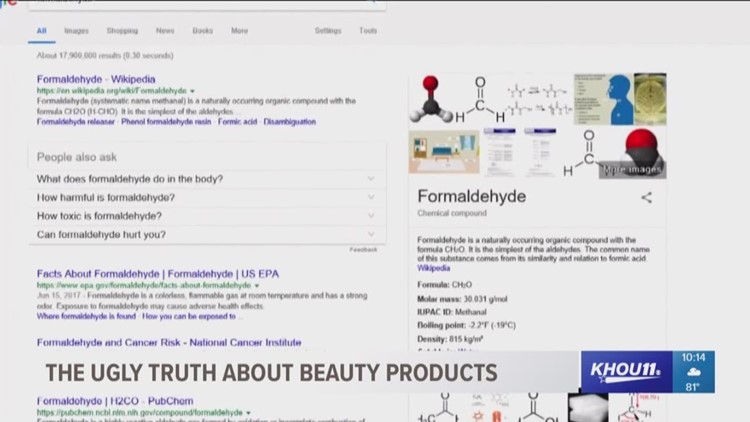Open ball-and-stick molecule model image
The width and height of the screenshot is (750, 422).
coord(430,99)
